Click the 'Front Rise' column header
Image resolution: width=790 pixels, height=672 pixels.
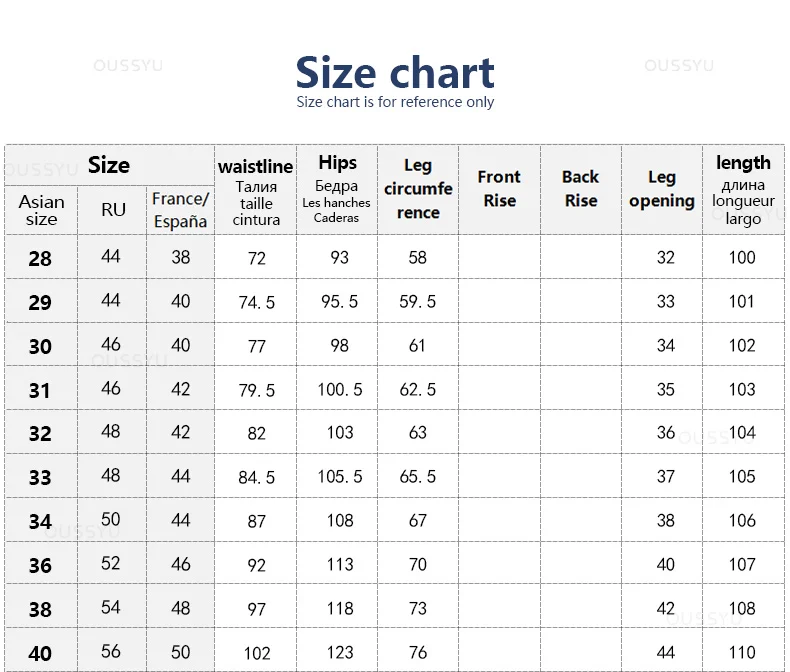[499, 188]
